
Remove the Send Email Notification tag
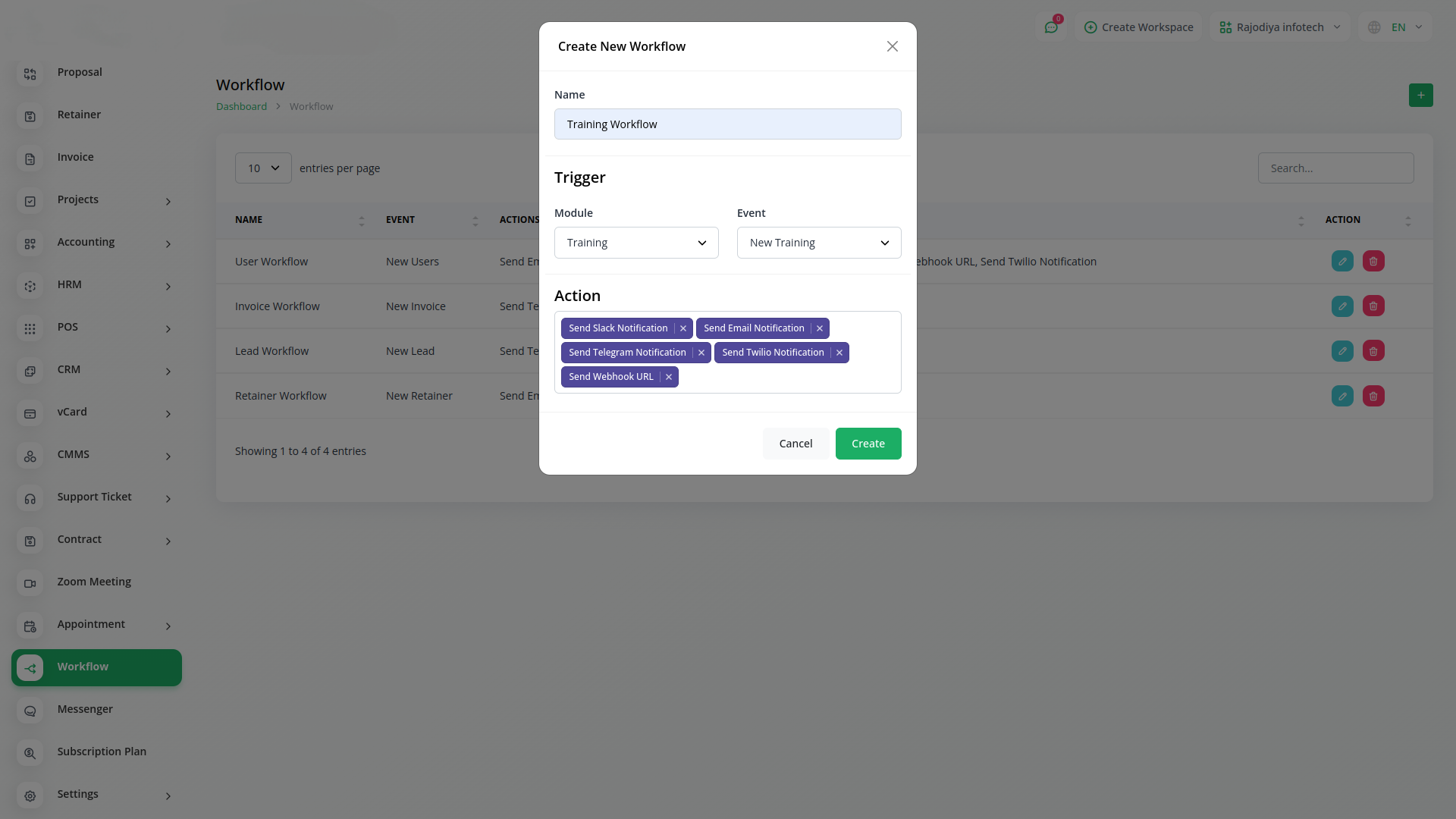pos(820,328)
